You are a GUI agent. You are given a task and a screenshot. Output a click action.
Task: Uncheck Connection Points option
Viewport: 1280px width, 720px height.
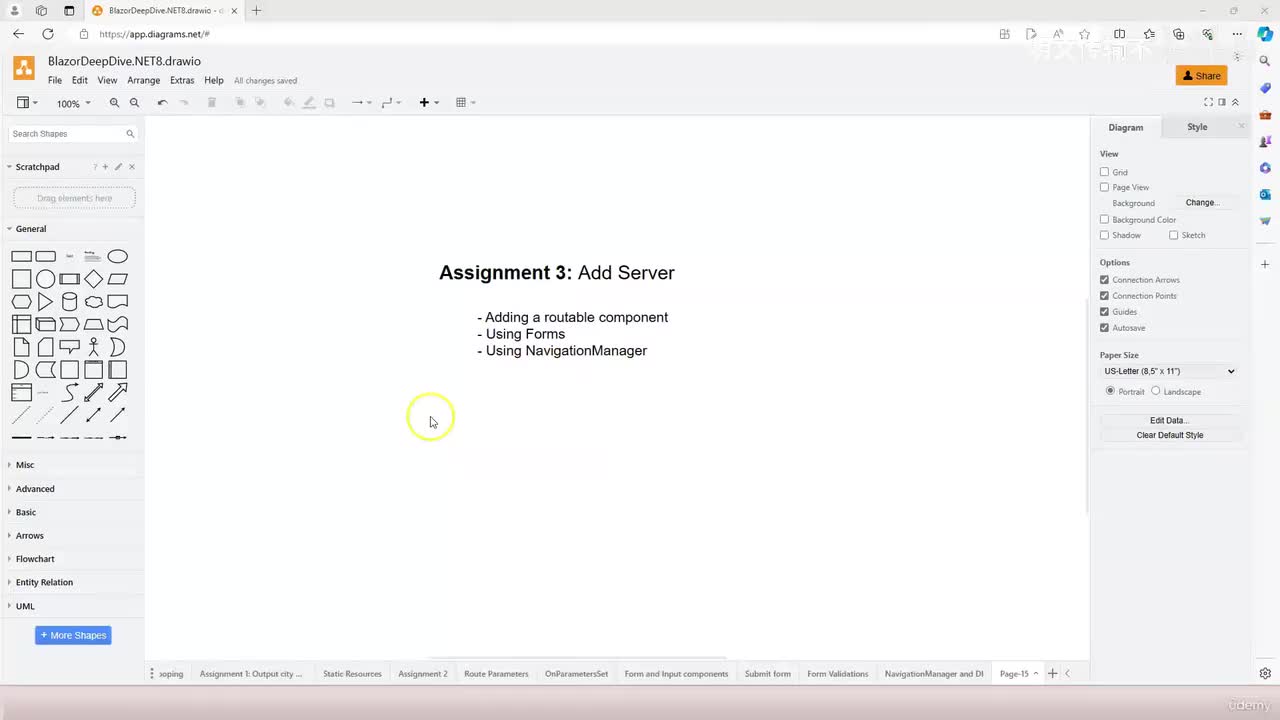tap(1104, 296)
